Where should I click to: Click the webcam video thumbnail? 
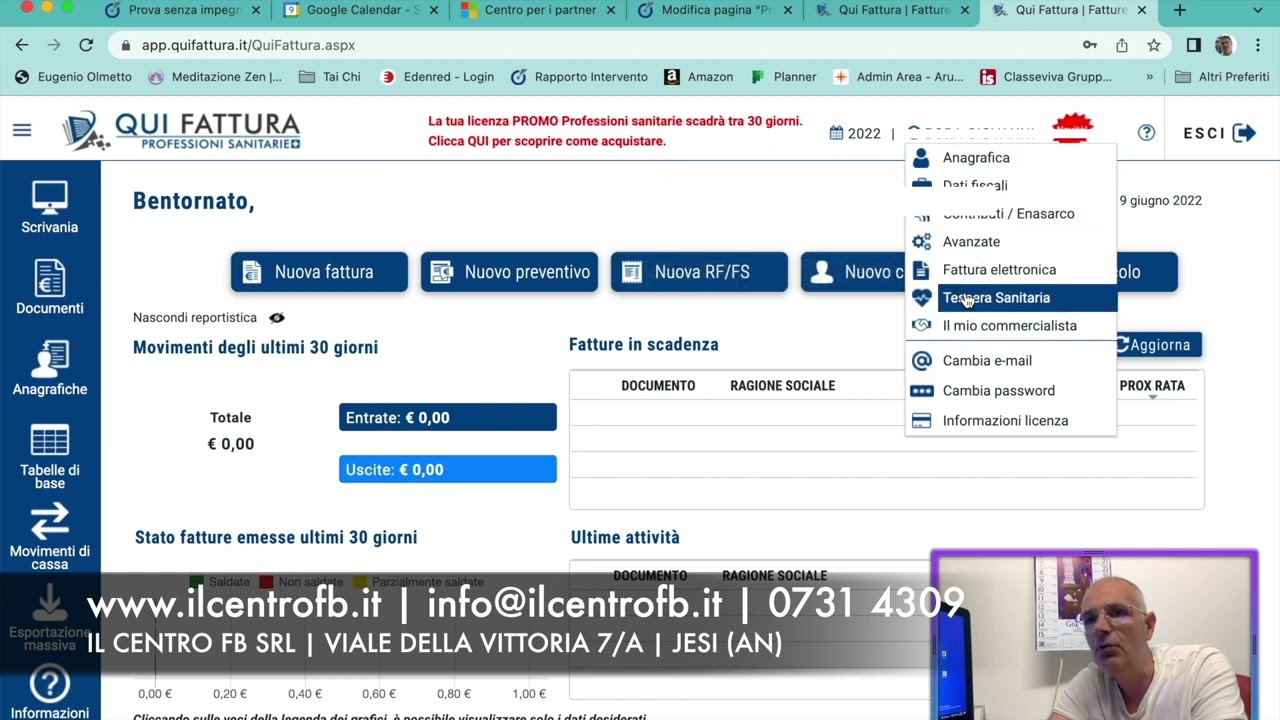pos(1094,634)
